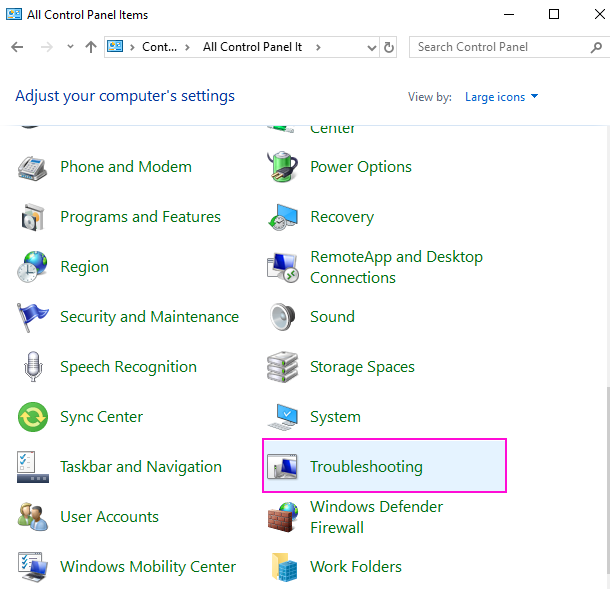The image size is (610, 589).
Task: Open the Windows Mobility Center link
Action: coord(148,567)
